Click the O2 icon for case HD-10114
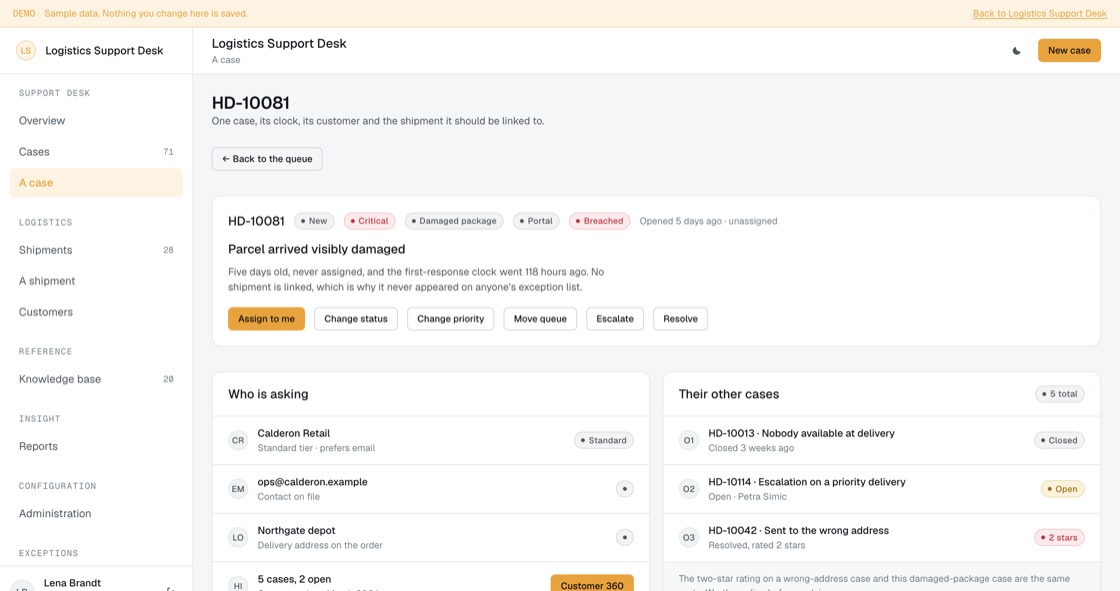 pos(689,489)
